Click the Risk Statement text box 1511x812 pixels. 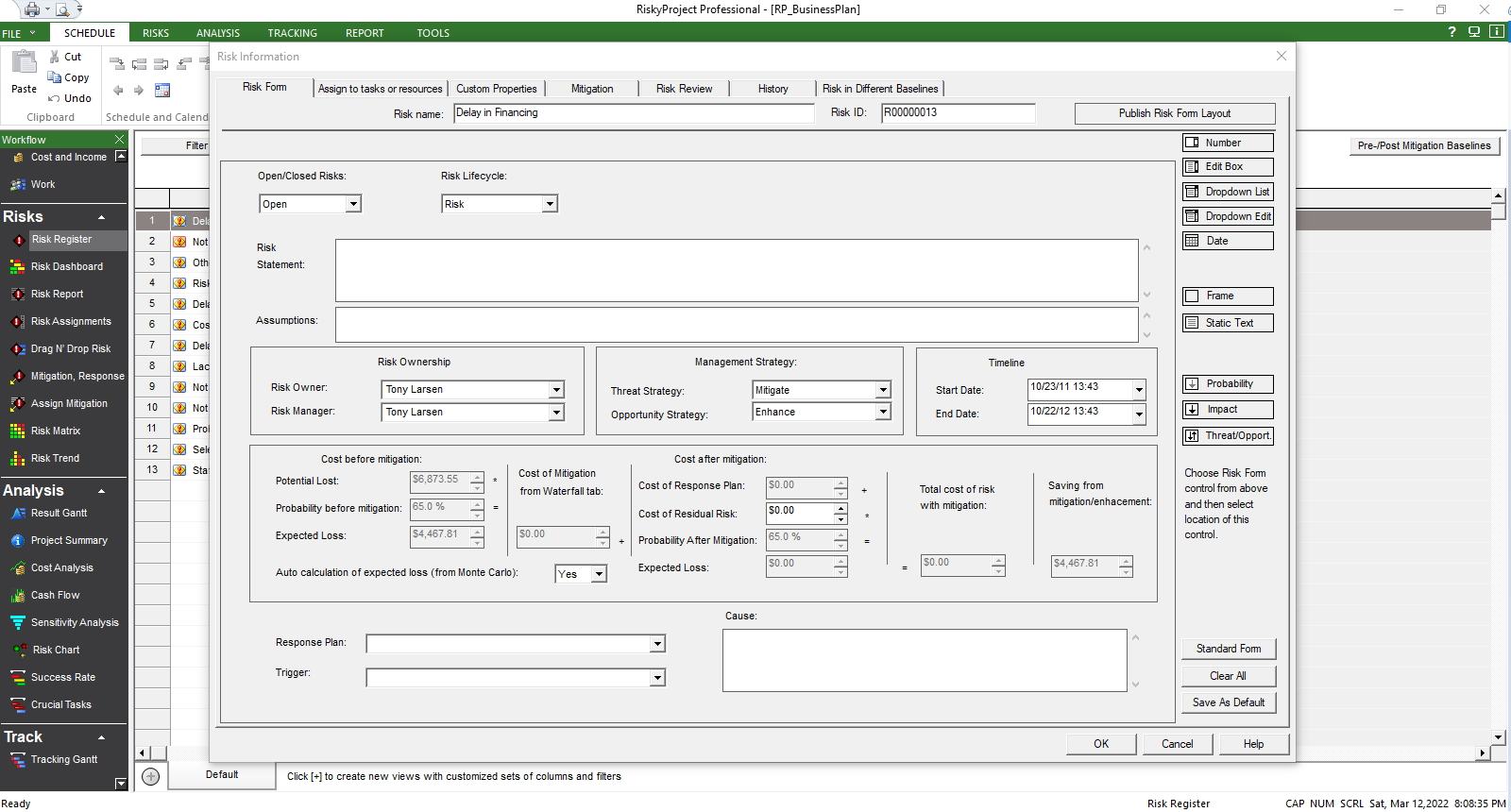tap(736, 270)
